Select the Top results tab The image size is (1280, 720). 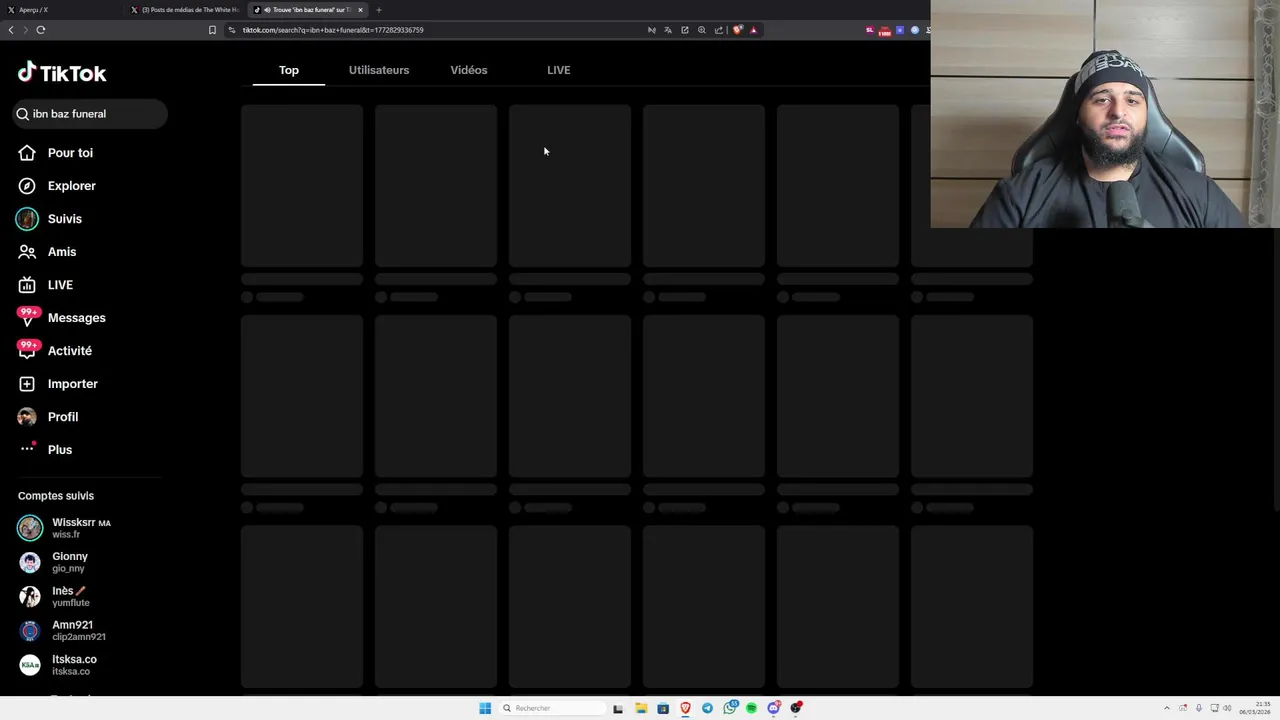(x=289, y=70)
